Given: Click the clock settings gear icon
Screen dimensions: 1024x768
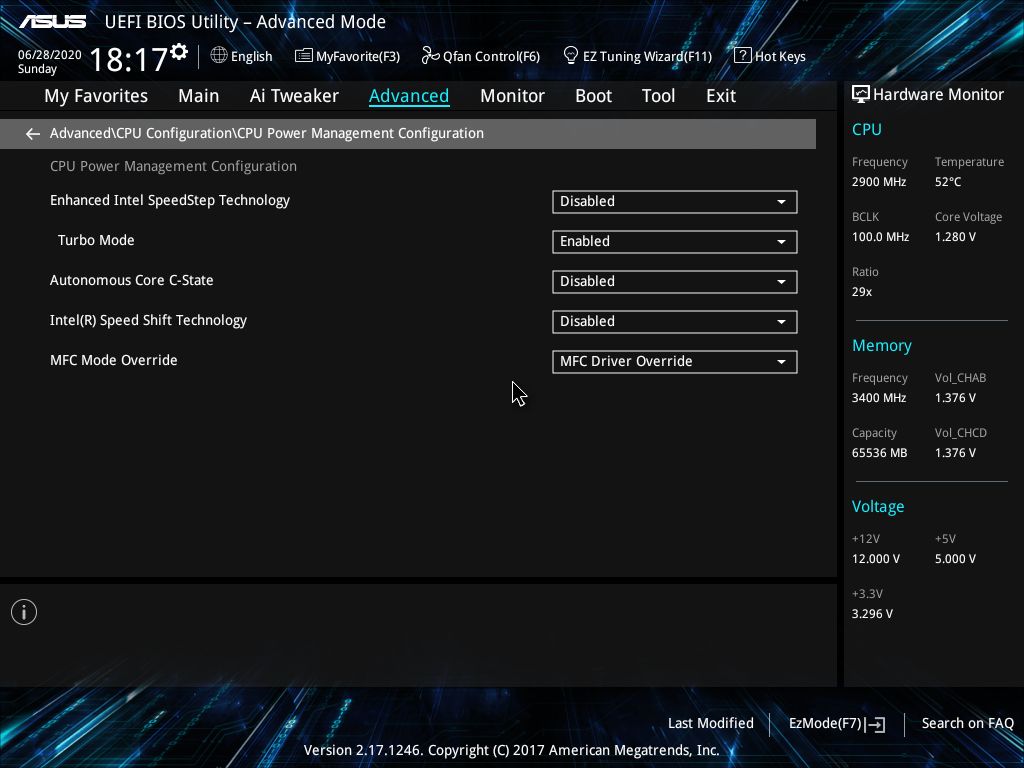Looking at the screenshot, I should tap(179, 52).
